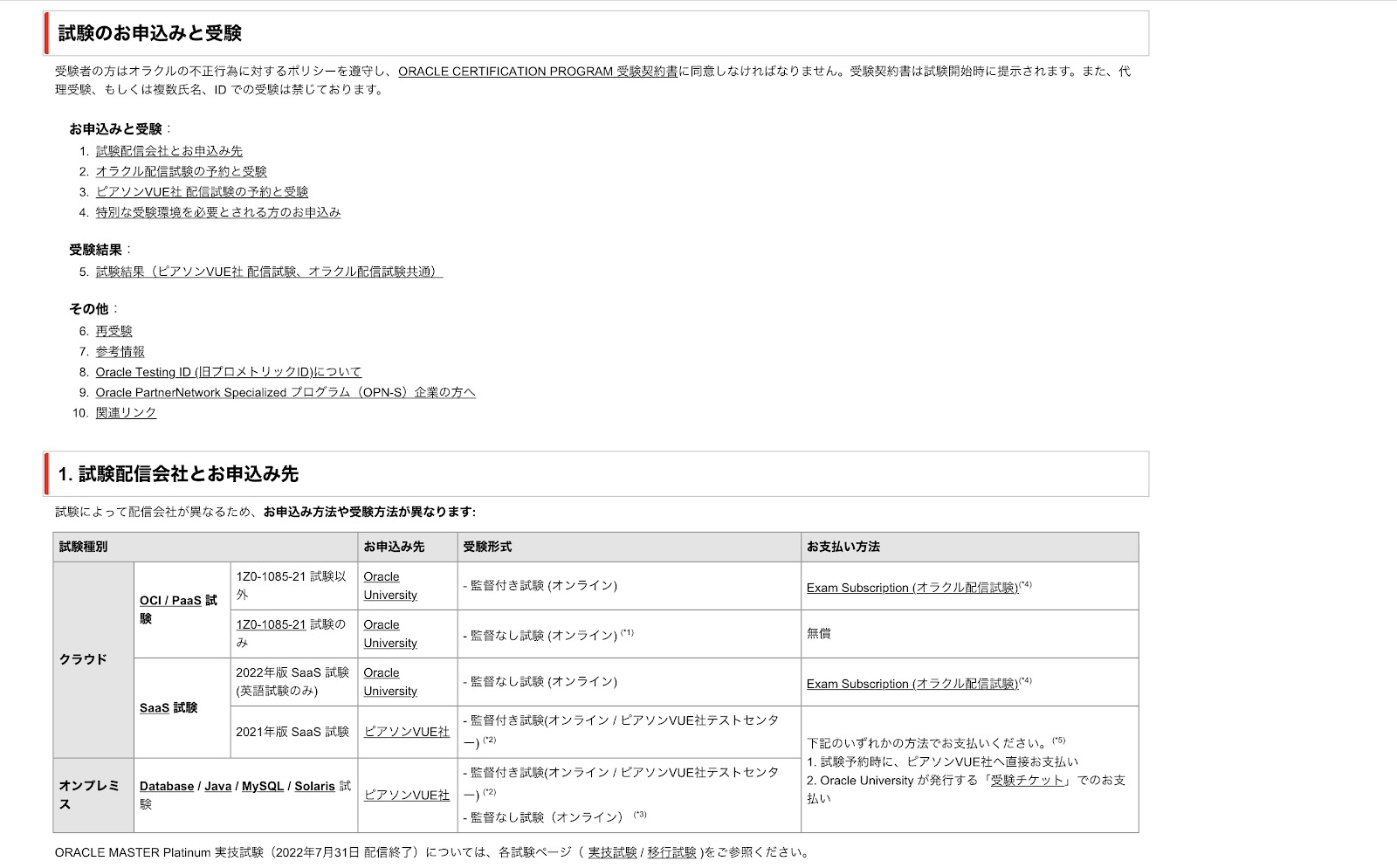Open Oracle University in 1Z0-1085-21 試験のみ row

pos(390,634)
